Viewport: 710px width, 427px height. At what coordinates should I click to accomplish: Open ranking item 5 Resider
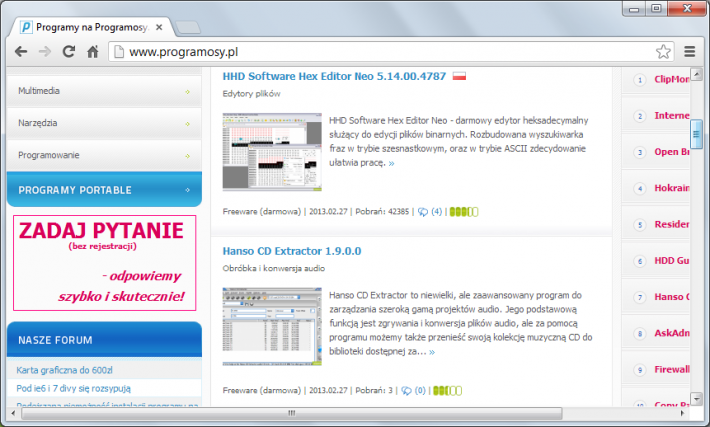click(x=672, y=224)
